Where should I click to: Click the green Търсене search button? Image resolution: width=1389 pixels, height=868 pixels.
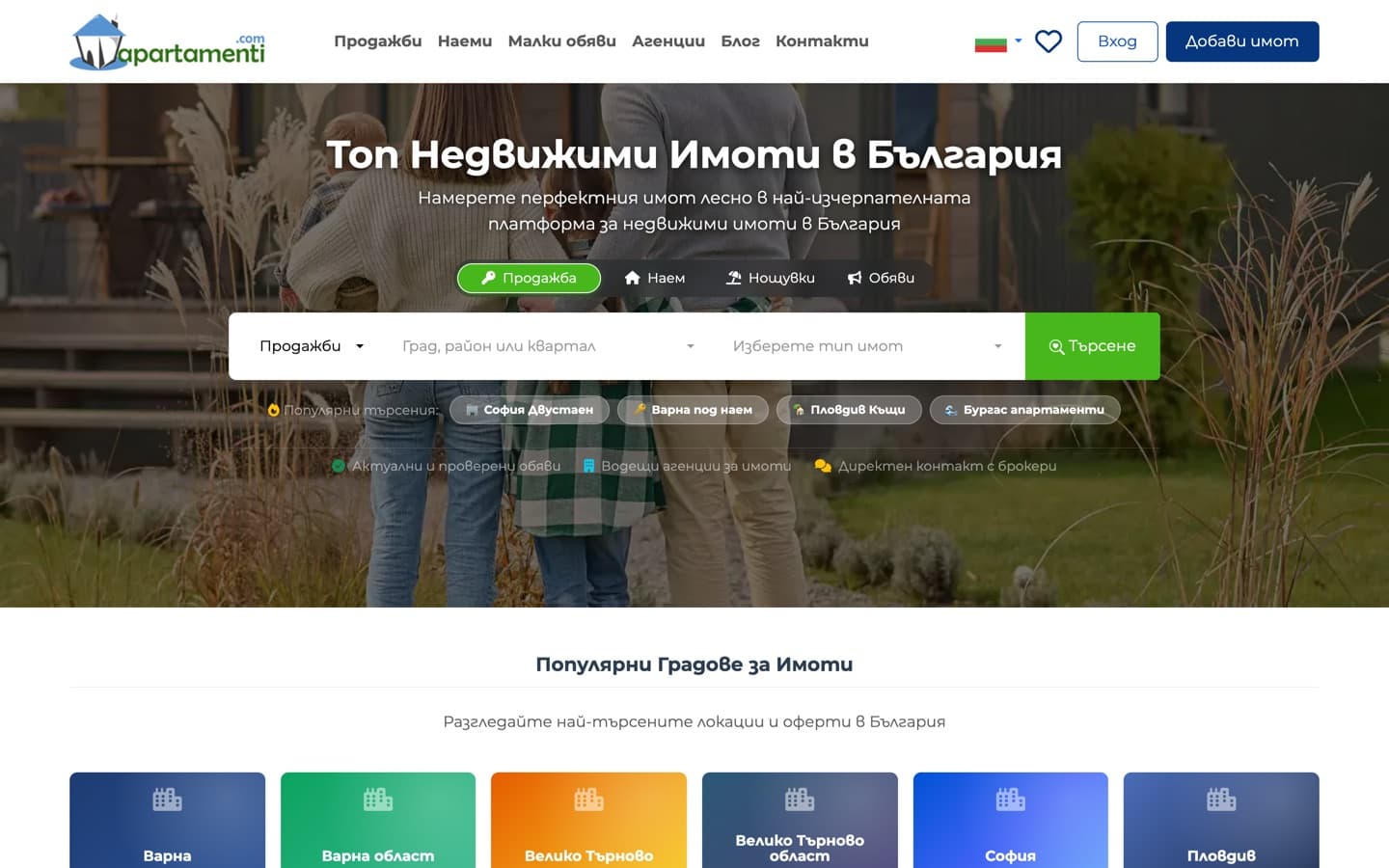pyautogui.click(x=1092, y=346)
